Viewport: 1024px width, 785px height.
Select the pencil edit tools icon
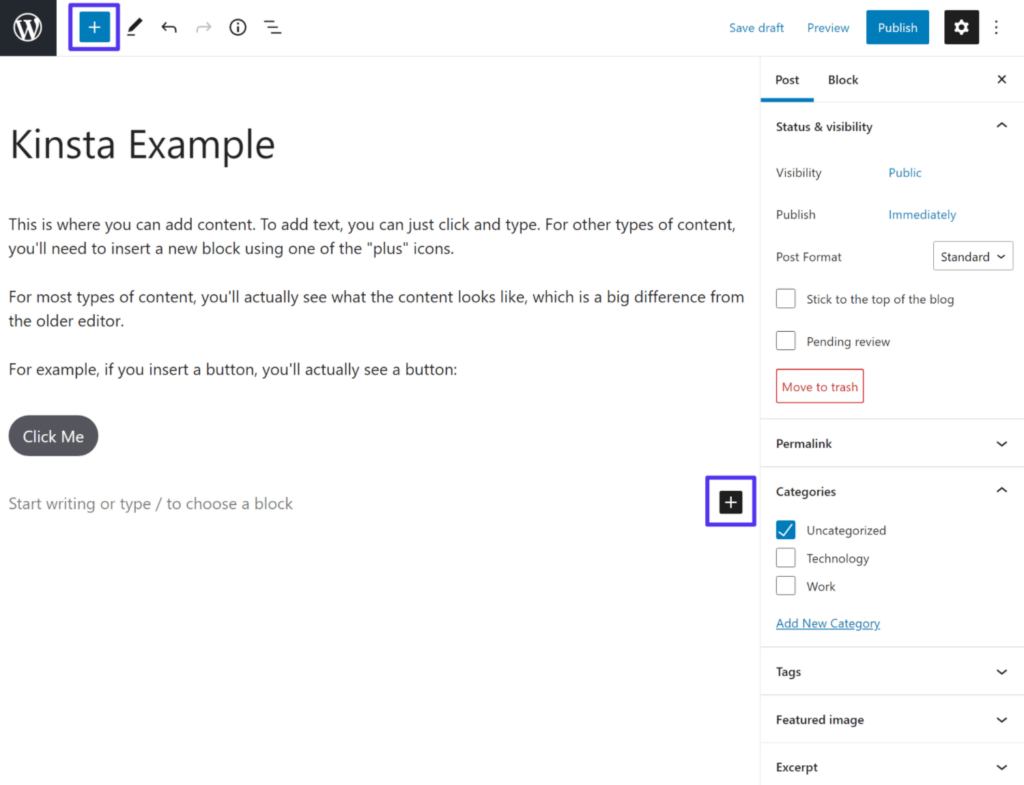point(134,28)
